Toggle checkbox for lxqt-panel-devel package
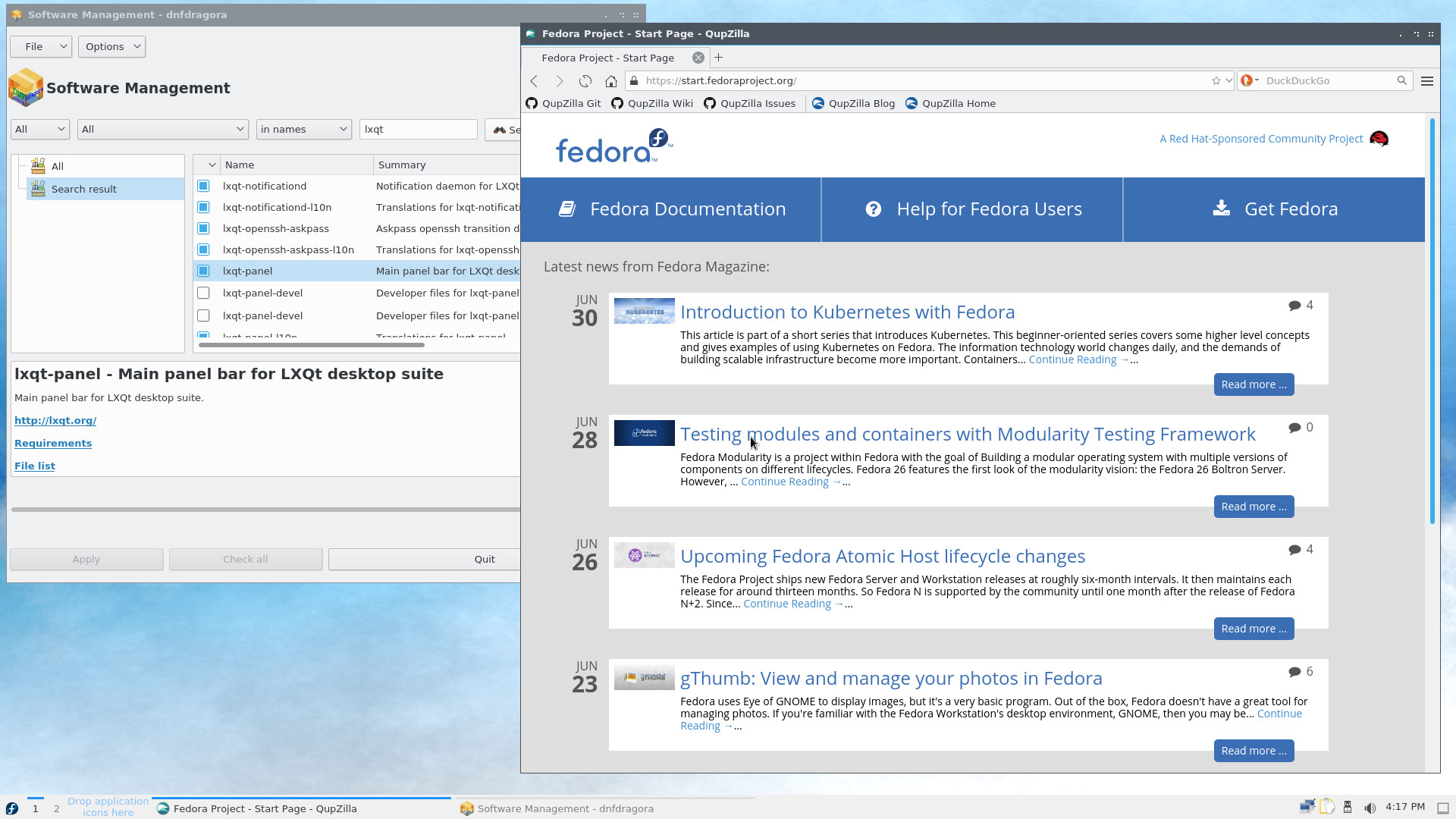 point(203,293)
